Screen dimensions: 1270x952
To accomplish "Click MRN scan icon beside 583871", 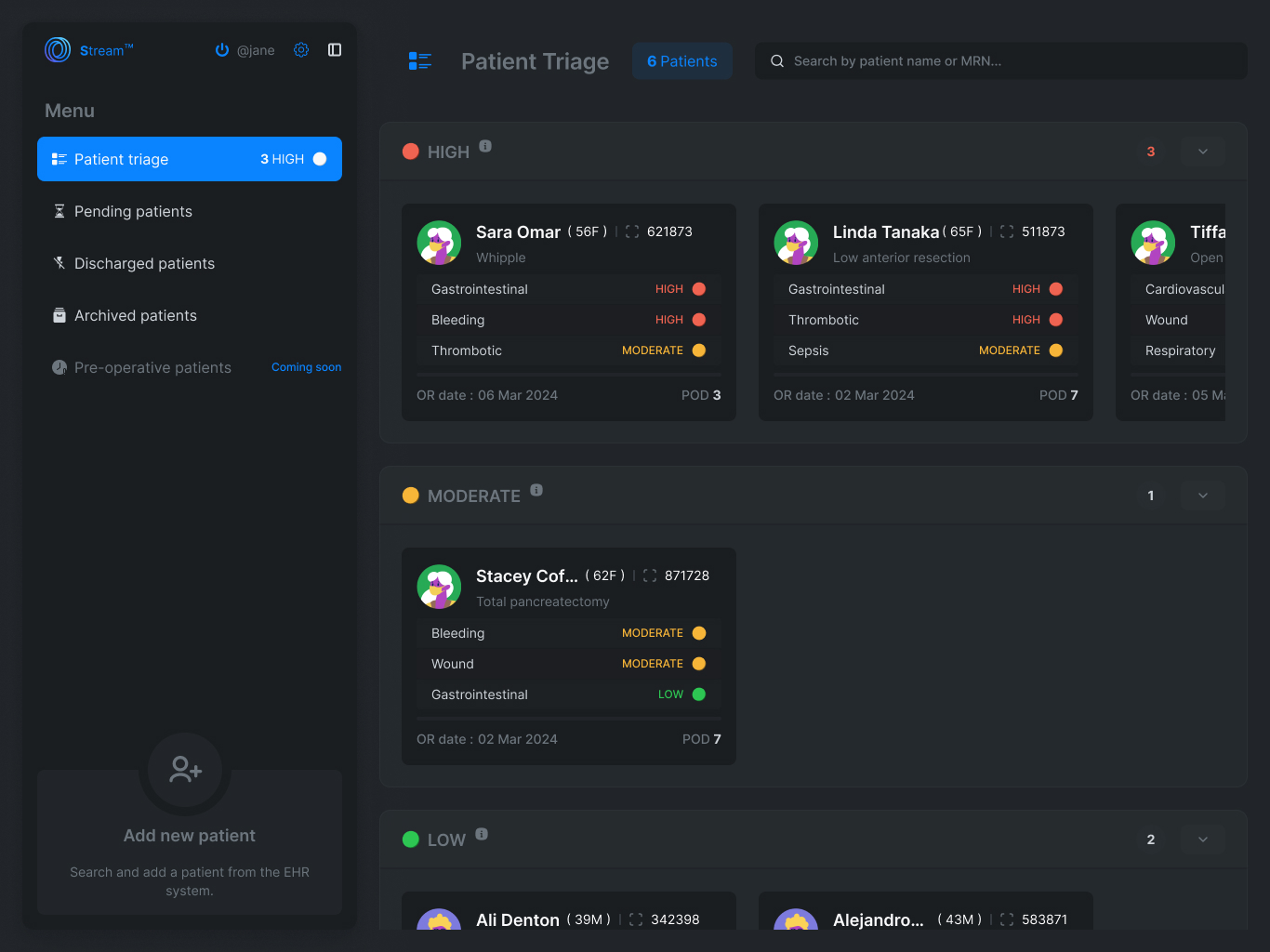I will (x=1007, y=919).
